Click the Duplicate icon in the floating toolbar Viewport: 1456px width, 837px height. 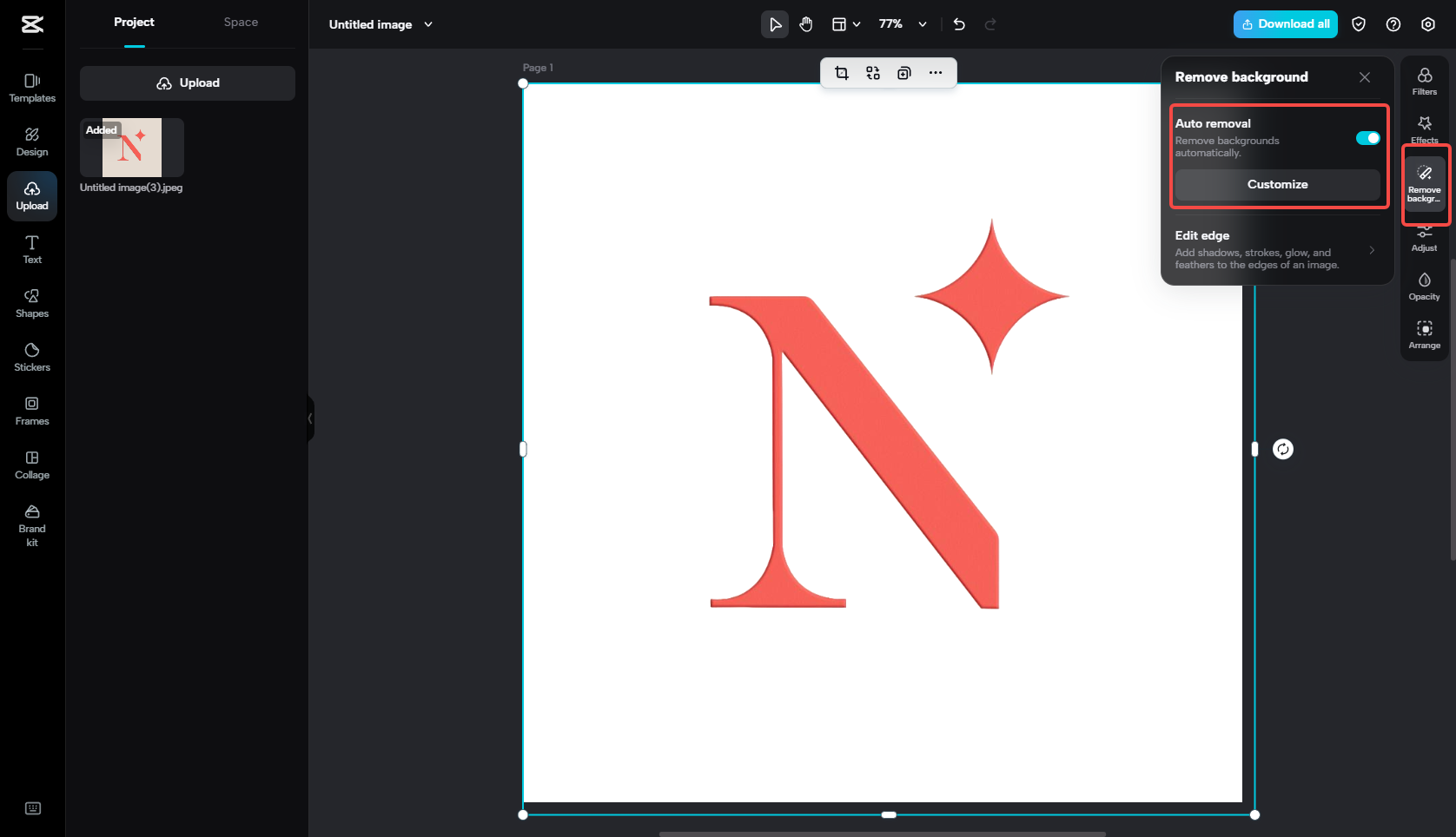(x=904, y=73)
